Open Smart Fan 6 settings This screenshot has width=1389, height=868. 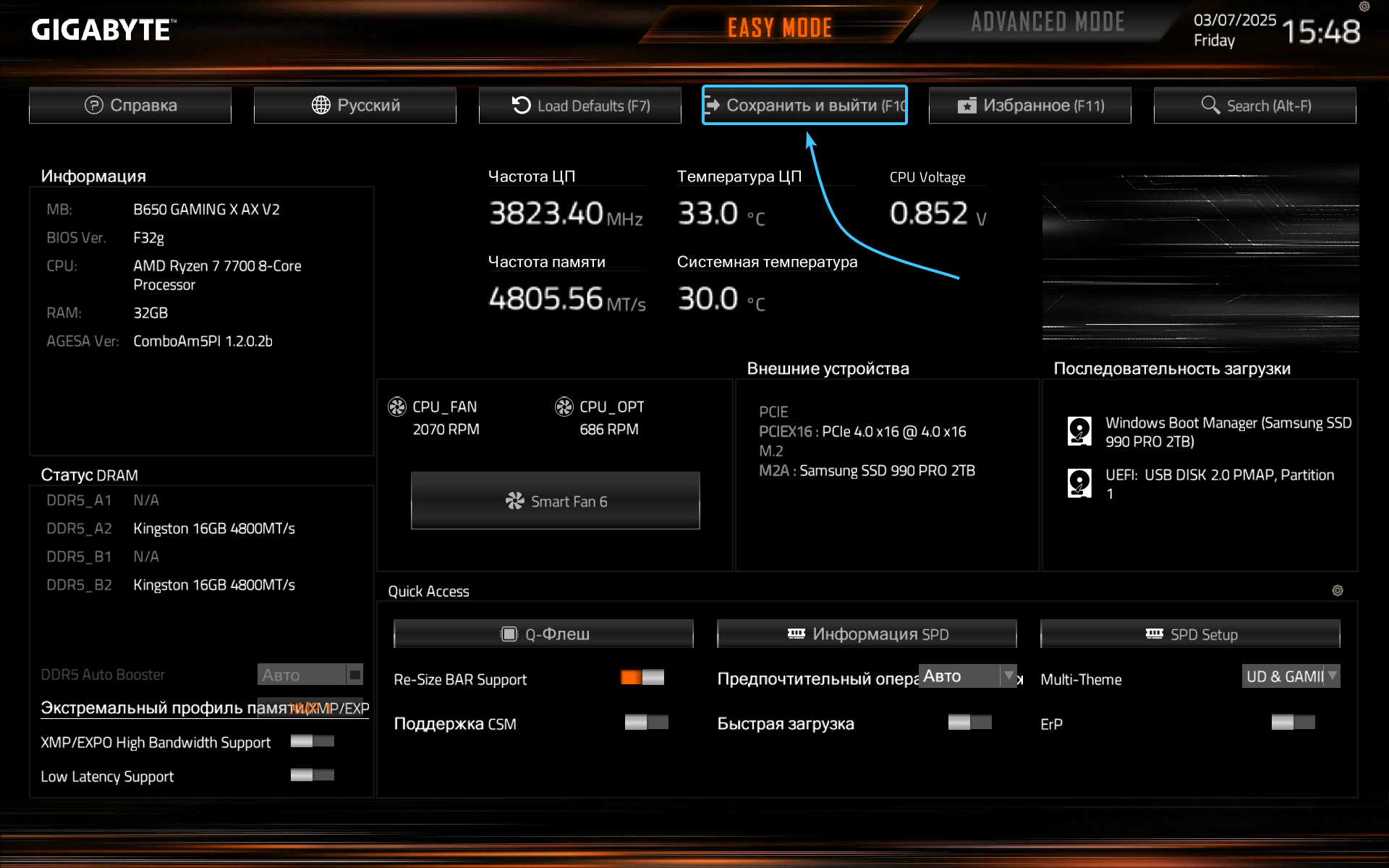pyautogui.click(x=556, y=501)
